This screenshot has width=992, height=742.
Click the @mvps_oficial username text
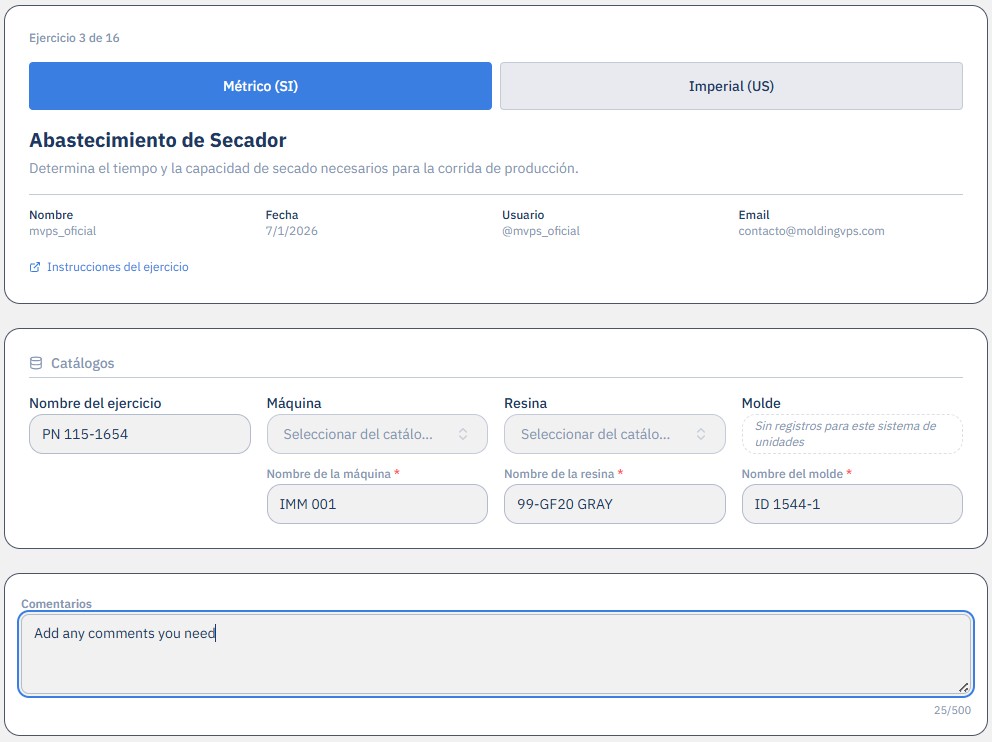[x=541, y=231]
